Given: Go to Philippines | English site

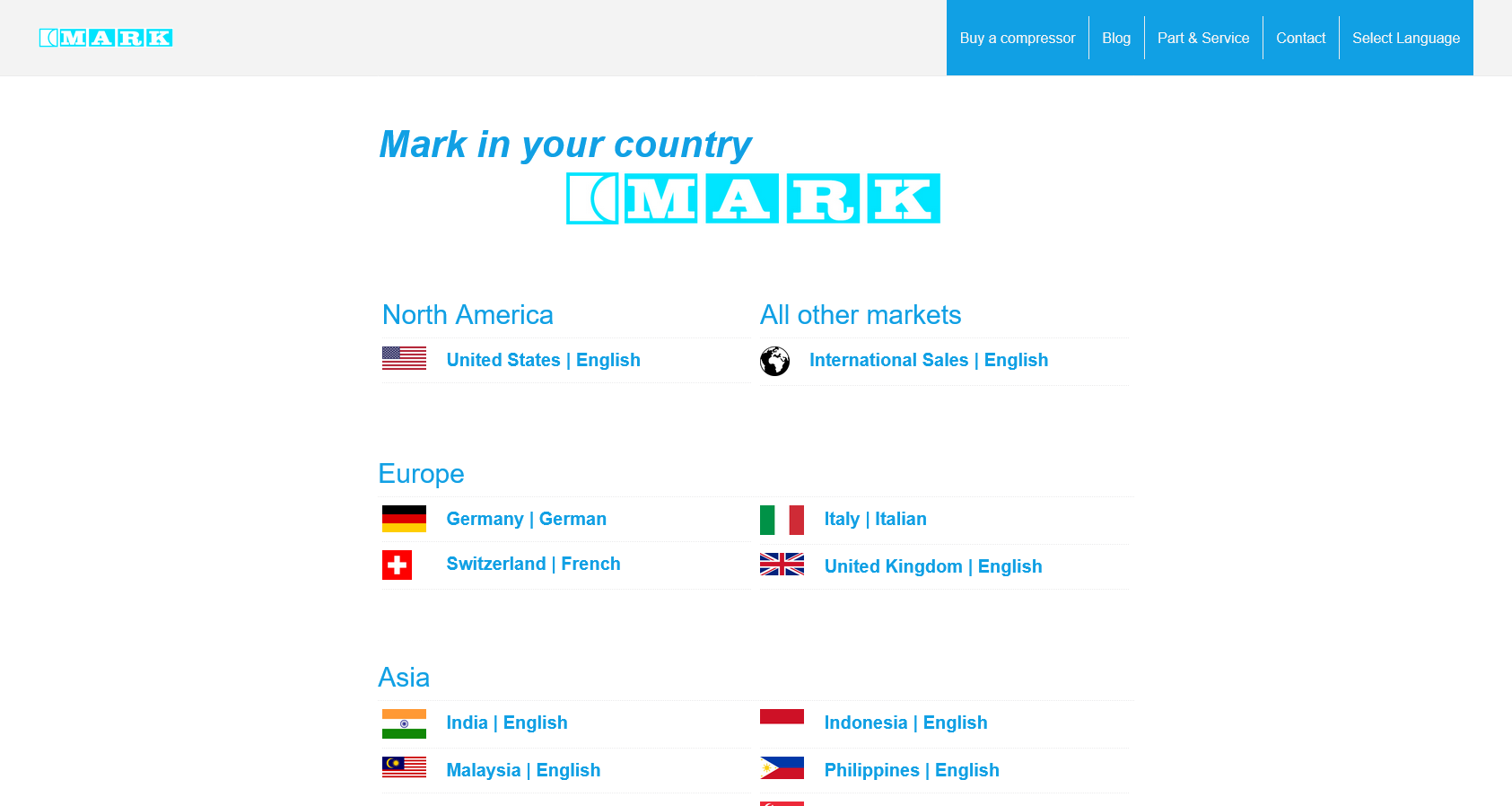Looking at the screenshot, I should coord(912,770).
